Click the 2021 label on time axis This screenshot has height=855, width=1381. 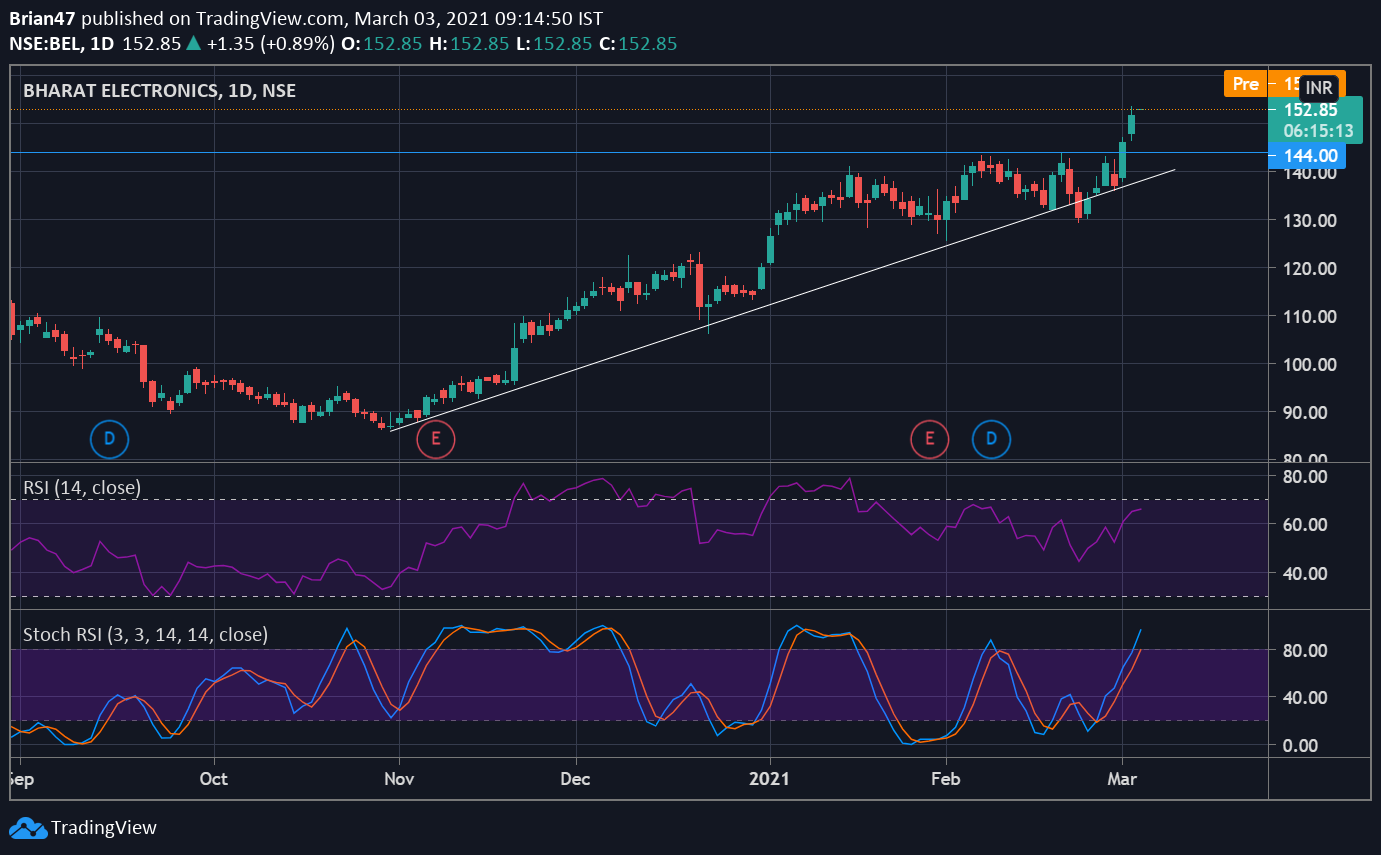(771, 777)
